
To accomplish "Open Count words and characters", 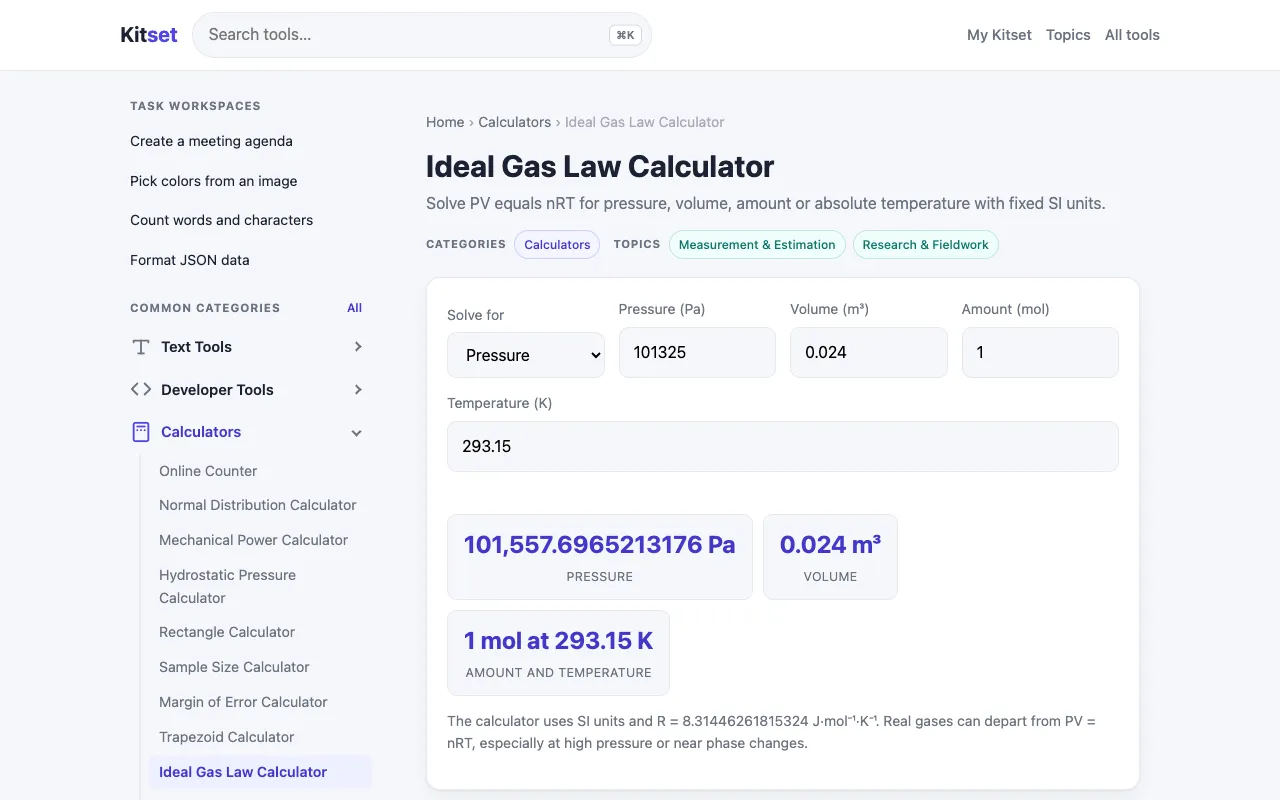I will (x=221, y=220).
